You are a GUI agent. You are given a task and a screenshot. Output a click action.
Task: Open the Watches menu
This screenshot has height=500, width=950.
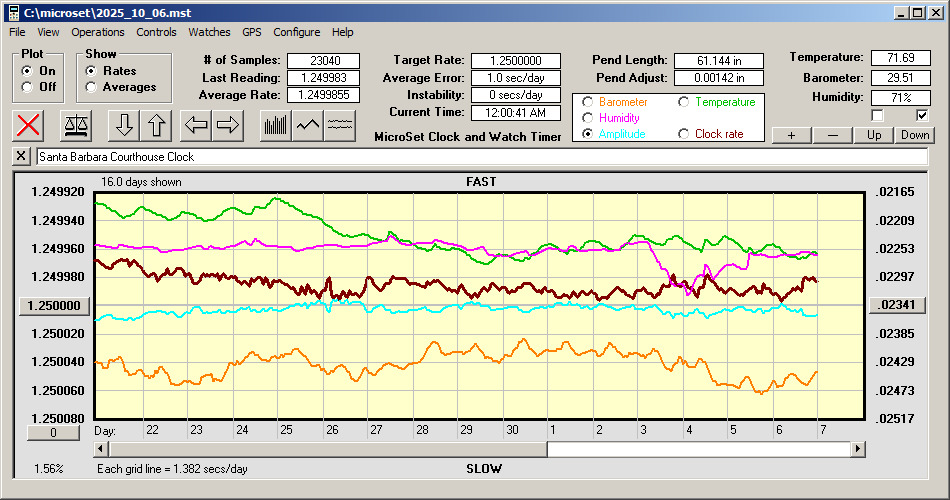coord(209,32)
